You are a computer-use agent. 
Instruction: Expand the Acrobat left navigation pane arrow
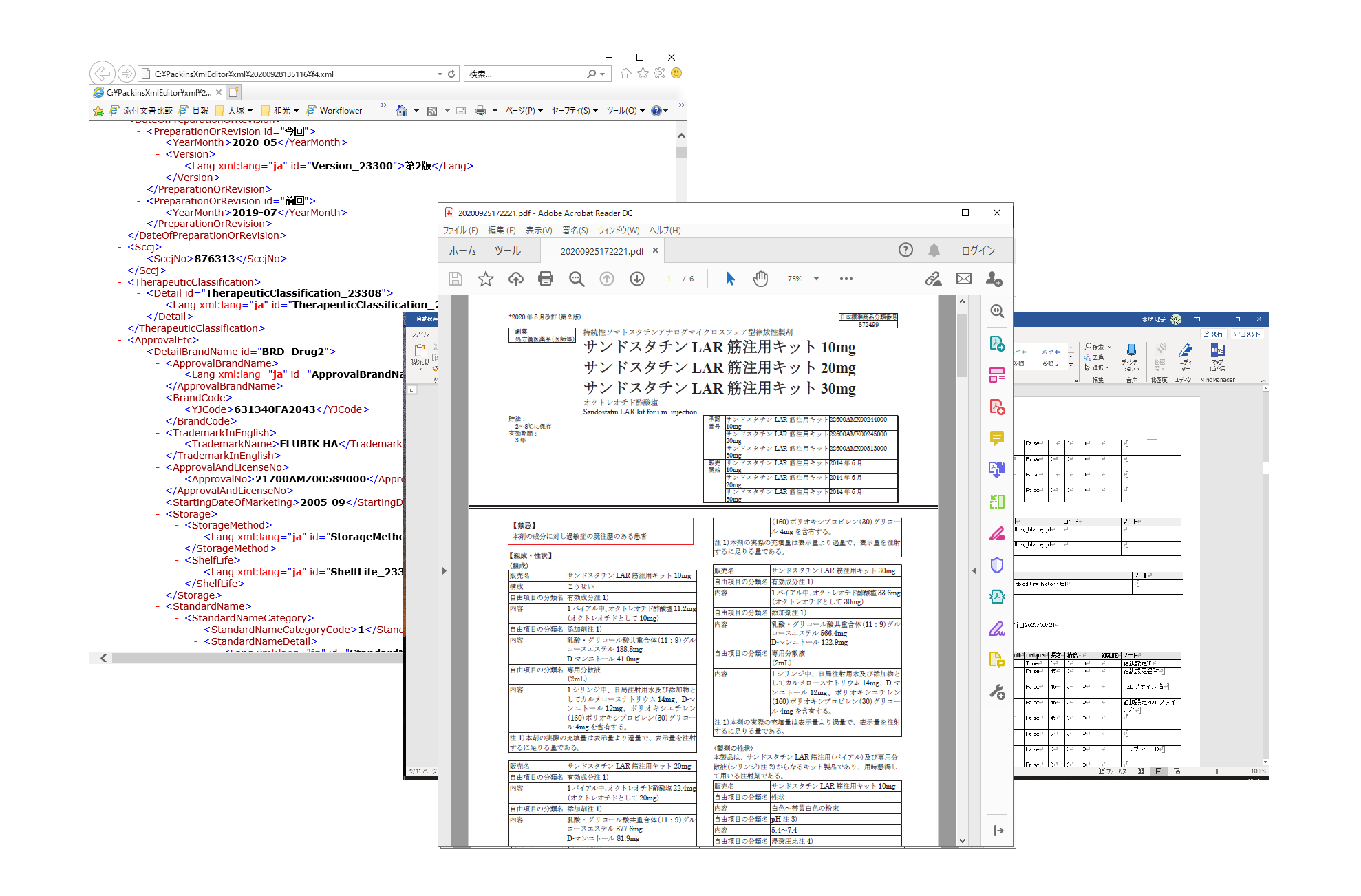[444, 570]
